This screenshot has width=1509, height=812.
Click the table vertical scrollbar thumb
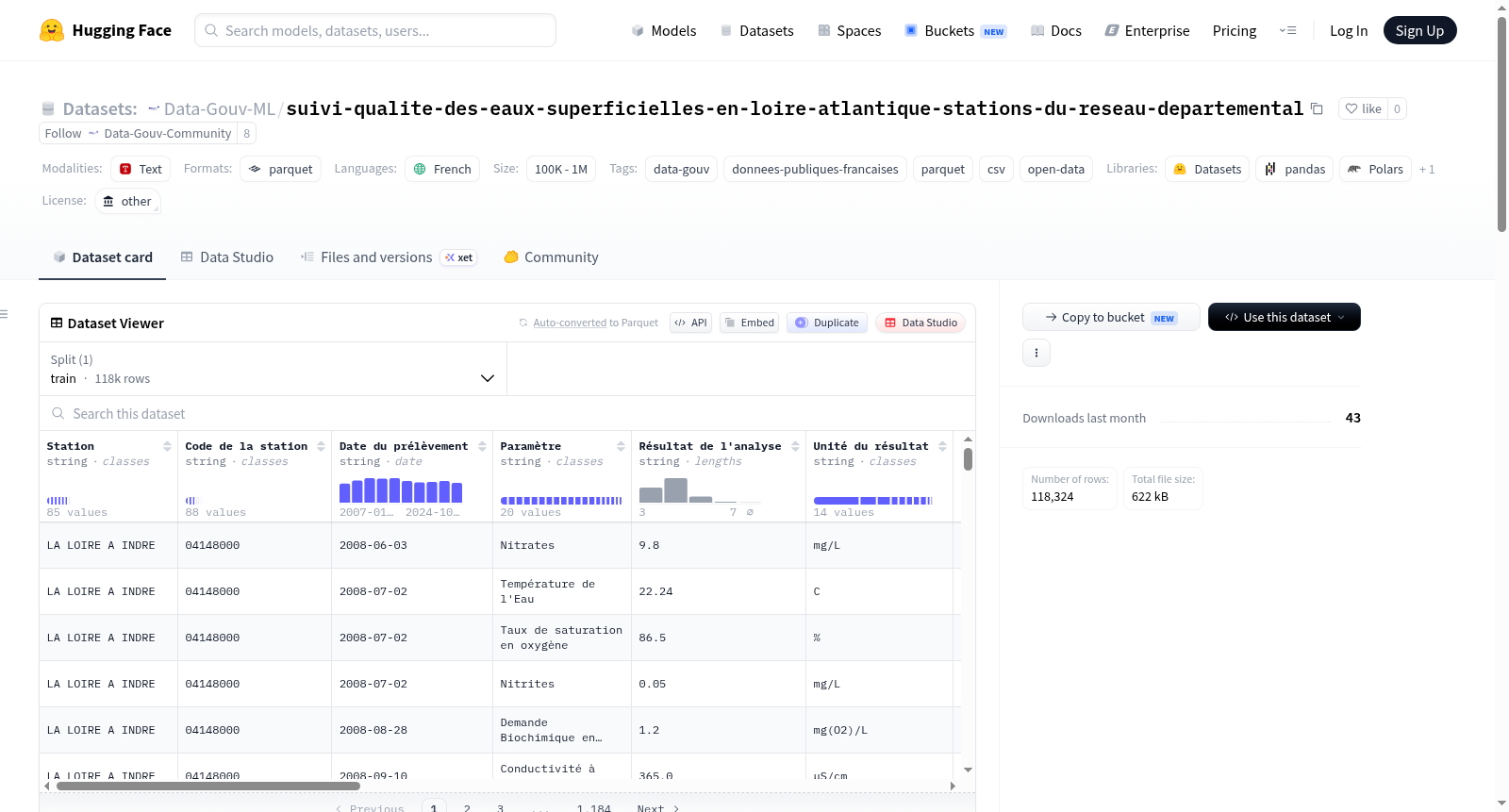[x=968, y=459]
